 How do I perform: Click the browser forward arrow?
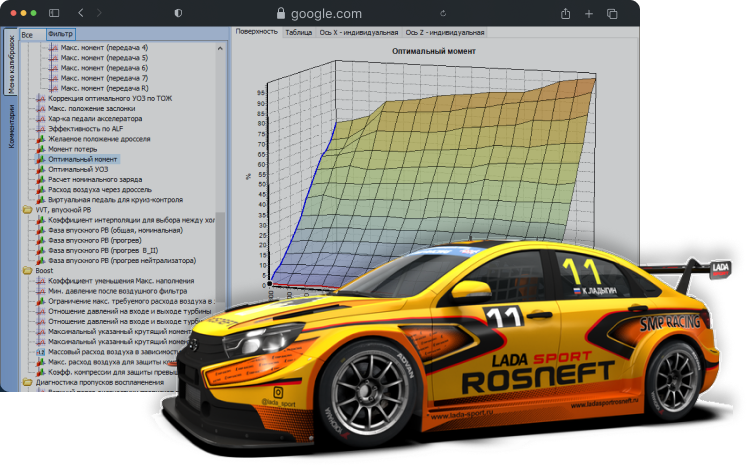(x=99, y=13)
